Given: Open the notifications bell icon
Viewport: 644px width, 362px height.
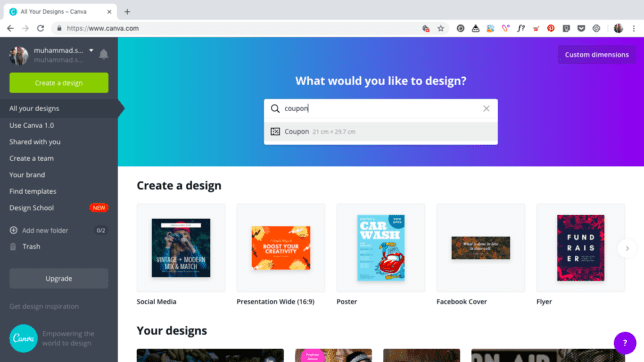Looking at the screenshot, I should tap(104, 54).
